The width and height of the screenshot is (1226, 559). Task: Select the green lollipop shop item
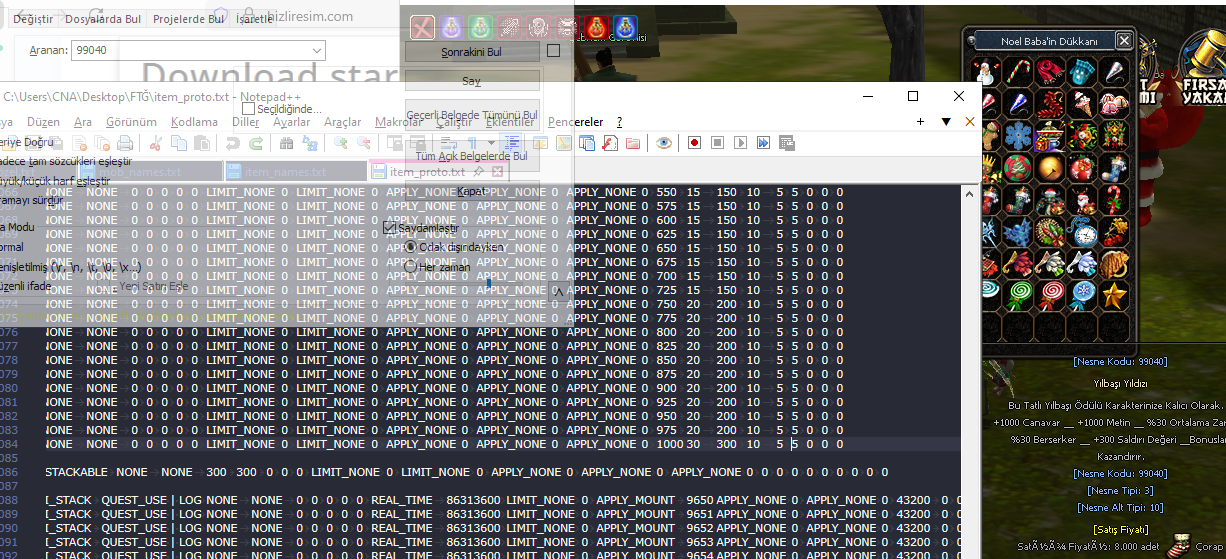[x=1017, y=296]
